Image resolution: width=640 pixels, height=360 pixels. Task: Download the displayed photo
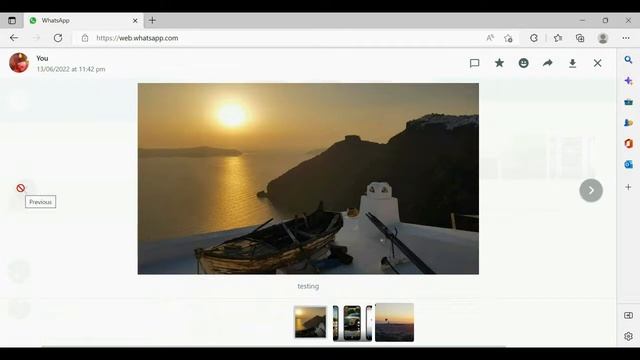click(573, 63)
